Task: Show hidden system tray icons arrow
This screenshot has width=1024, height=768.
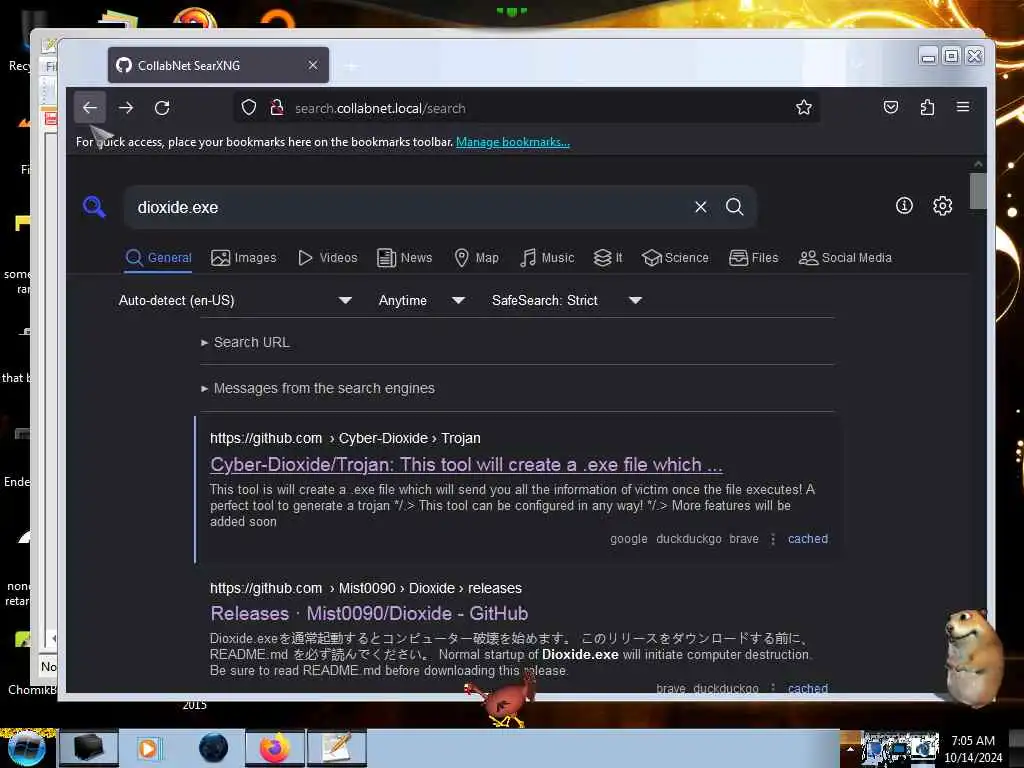Action: 850,749
